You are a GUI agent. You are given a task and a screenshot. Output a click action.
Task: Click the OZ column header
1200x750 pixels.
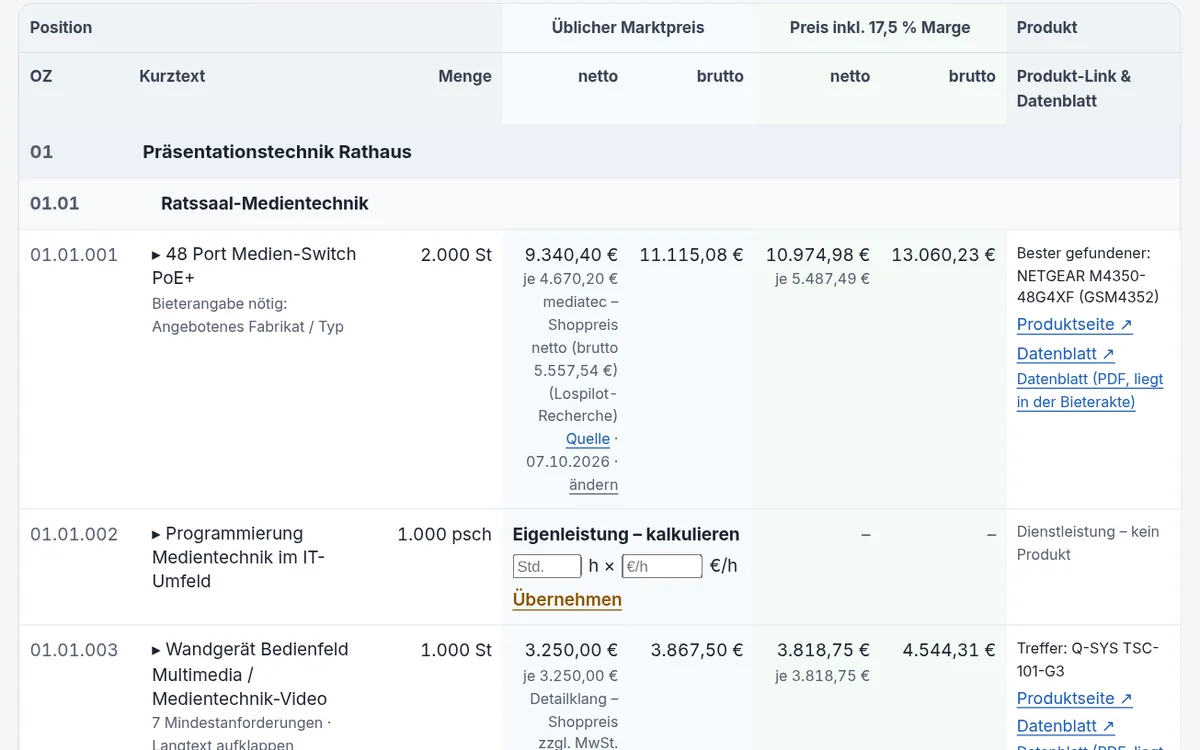click(41, 76)
